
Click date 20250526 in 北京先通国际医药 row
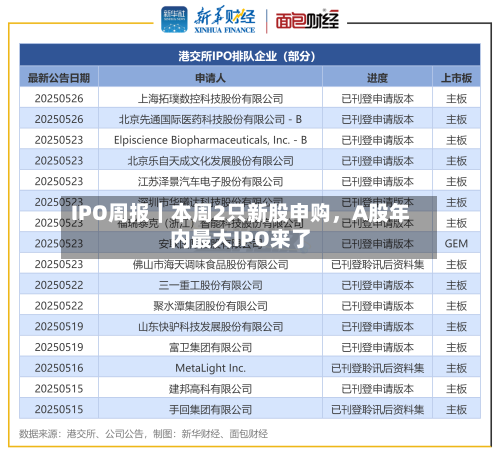[59, 119]
